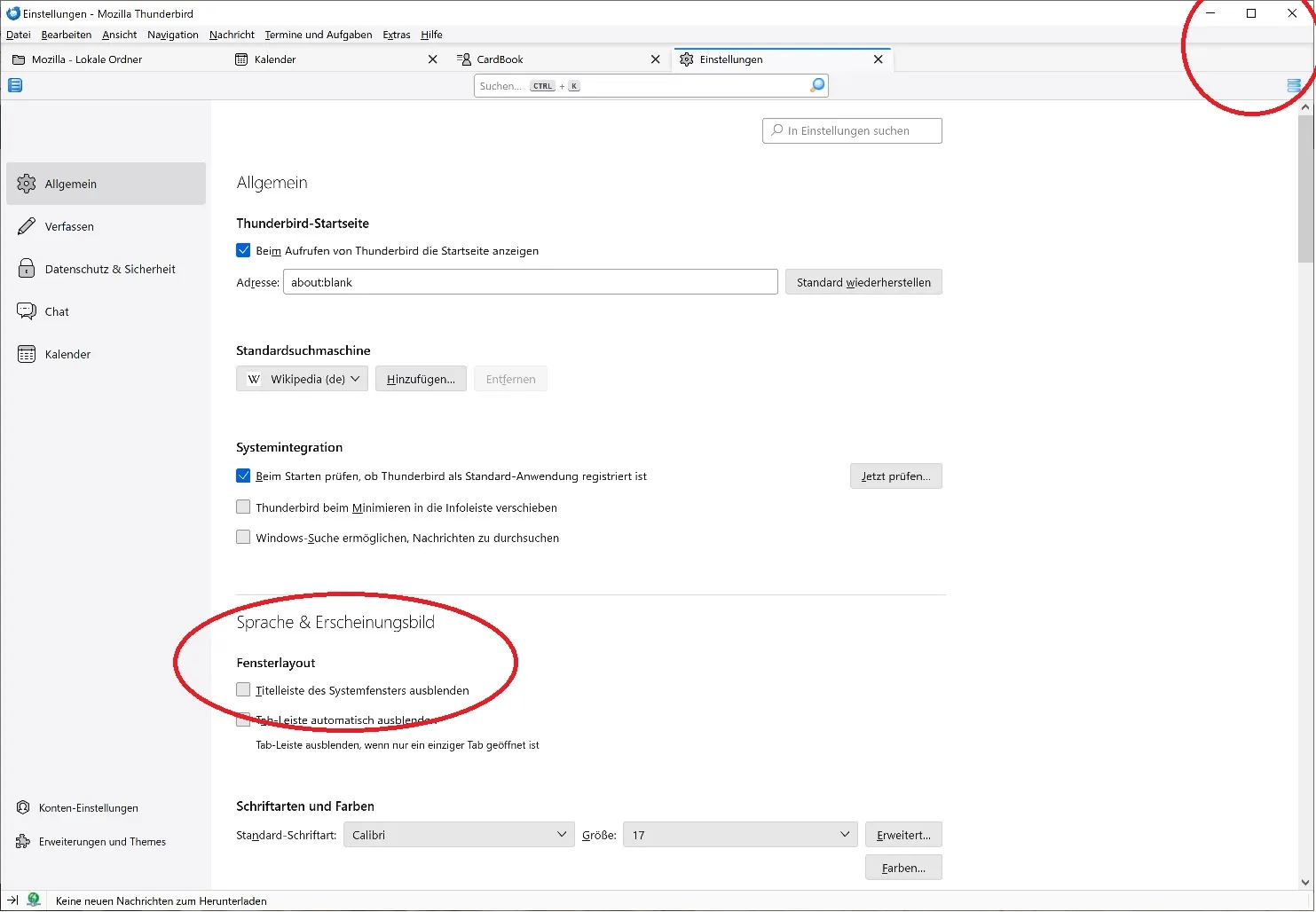1316x912 pixels.
Task: Open the Nachricht menu
Action: (x=232, y=35)
